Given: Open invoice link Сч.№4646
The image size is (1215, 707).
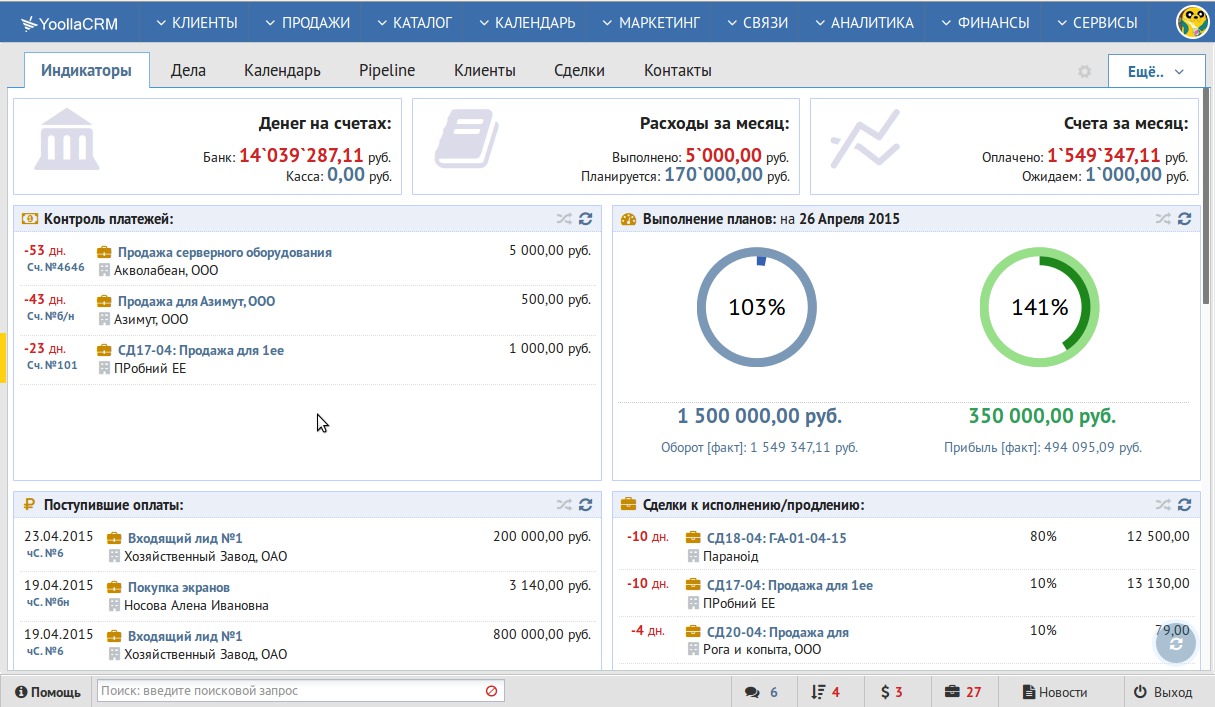Looking at the screenshot, I should click(x=56, y=268).
